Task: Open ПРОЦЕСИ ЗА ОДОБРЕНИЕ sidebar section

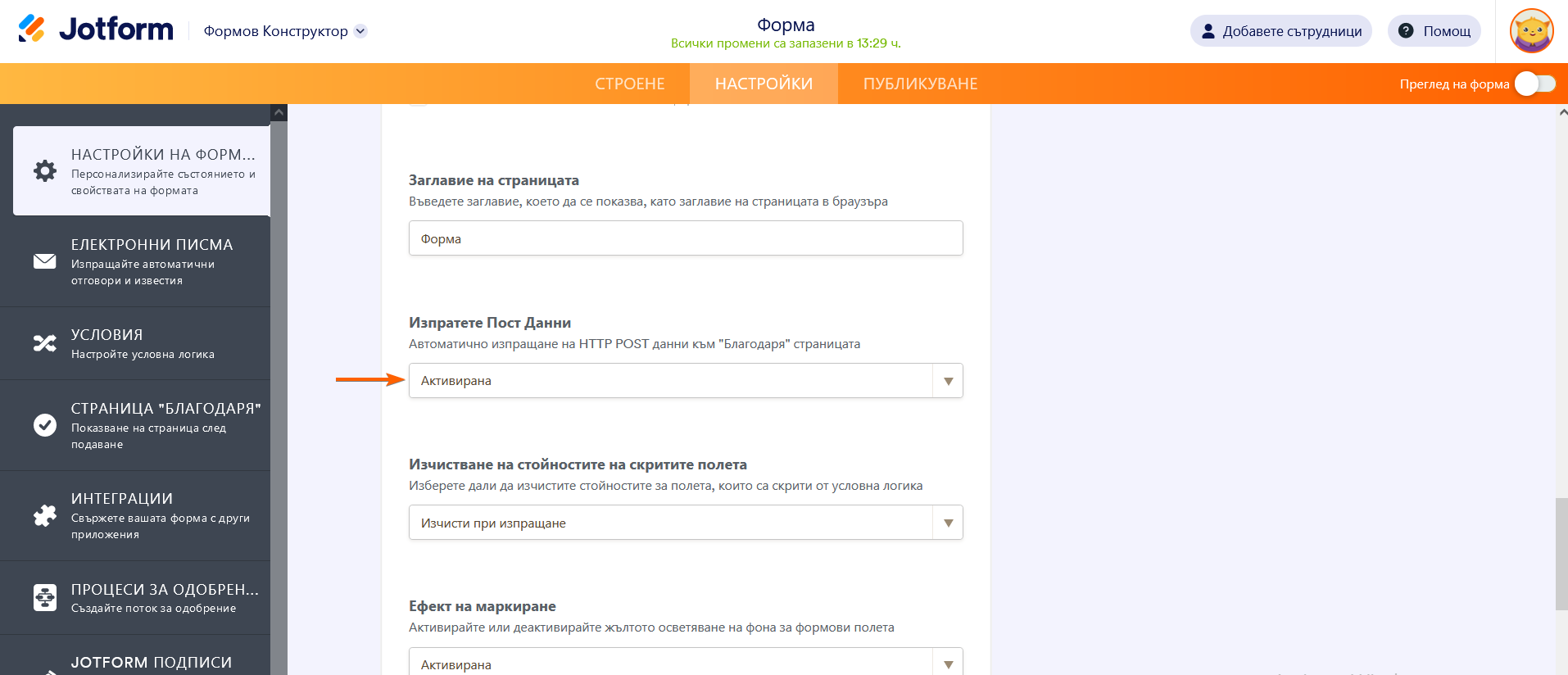Action: (135, 597)
